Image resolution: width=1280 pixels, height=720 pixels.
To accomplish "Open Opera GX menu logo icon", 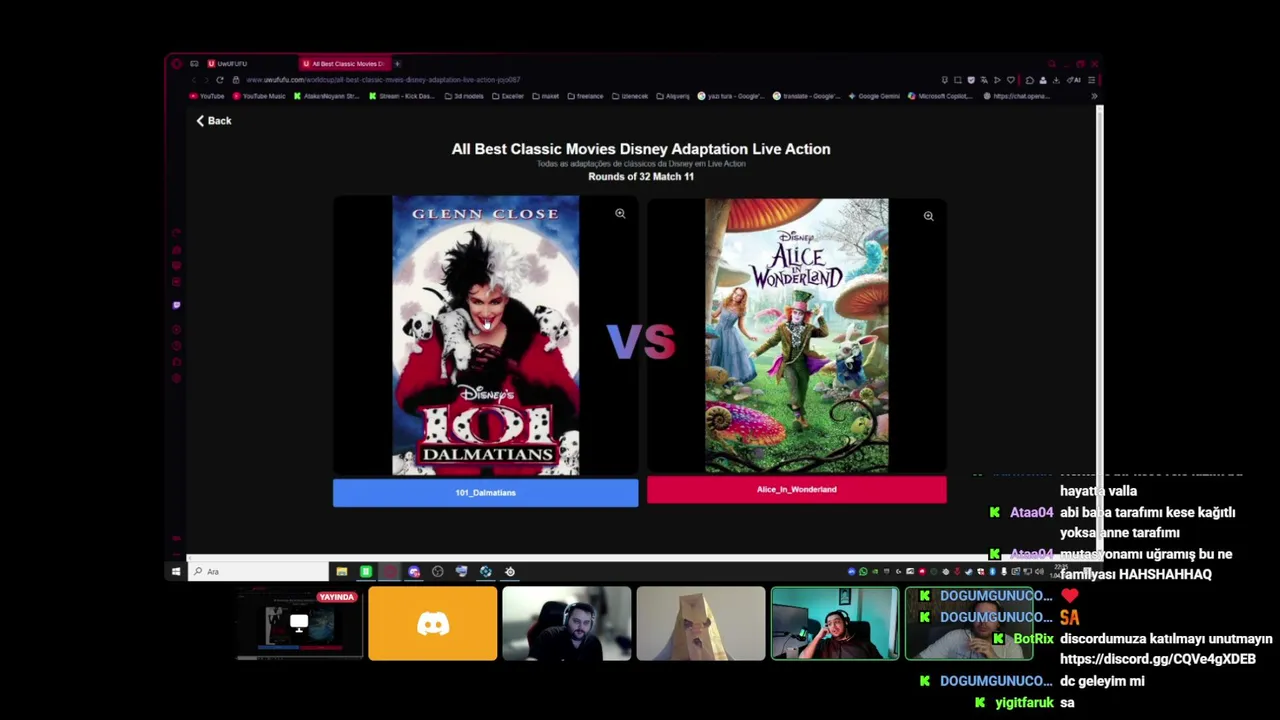I will pyautogui.click(x=177, y=64).
